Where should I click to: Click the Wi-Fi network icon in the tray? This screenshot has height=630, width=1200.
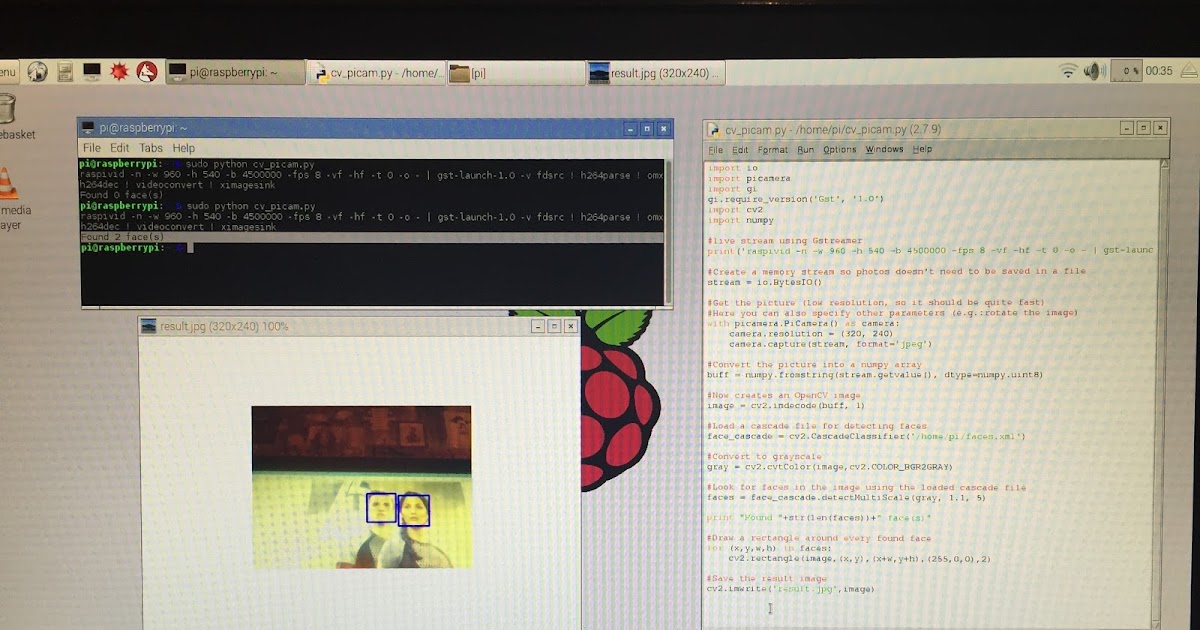(1068, 72)
